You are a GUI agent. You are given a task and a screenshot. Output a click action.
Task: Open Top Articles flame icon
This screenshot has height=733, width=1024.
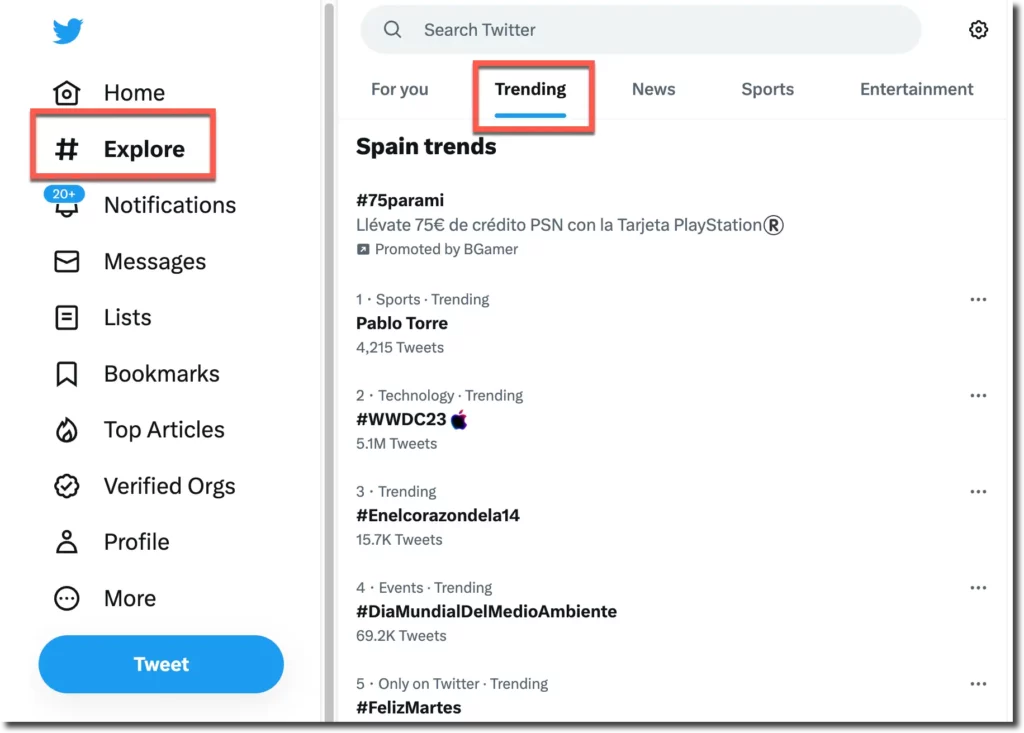coord(67,430)
